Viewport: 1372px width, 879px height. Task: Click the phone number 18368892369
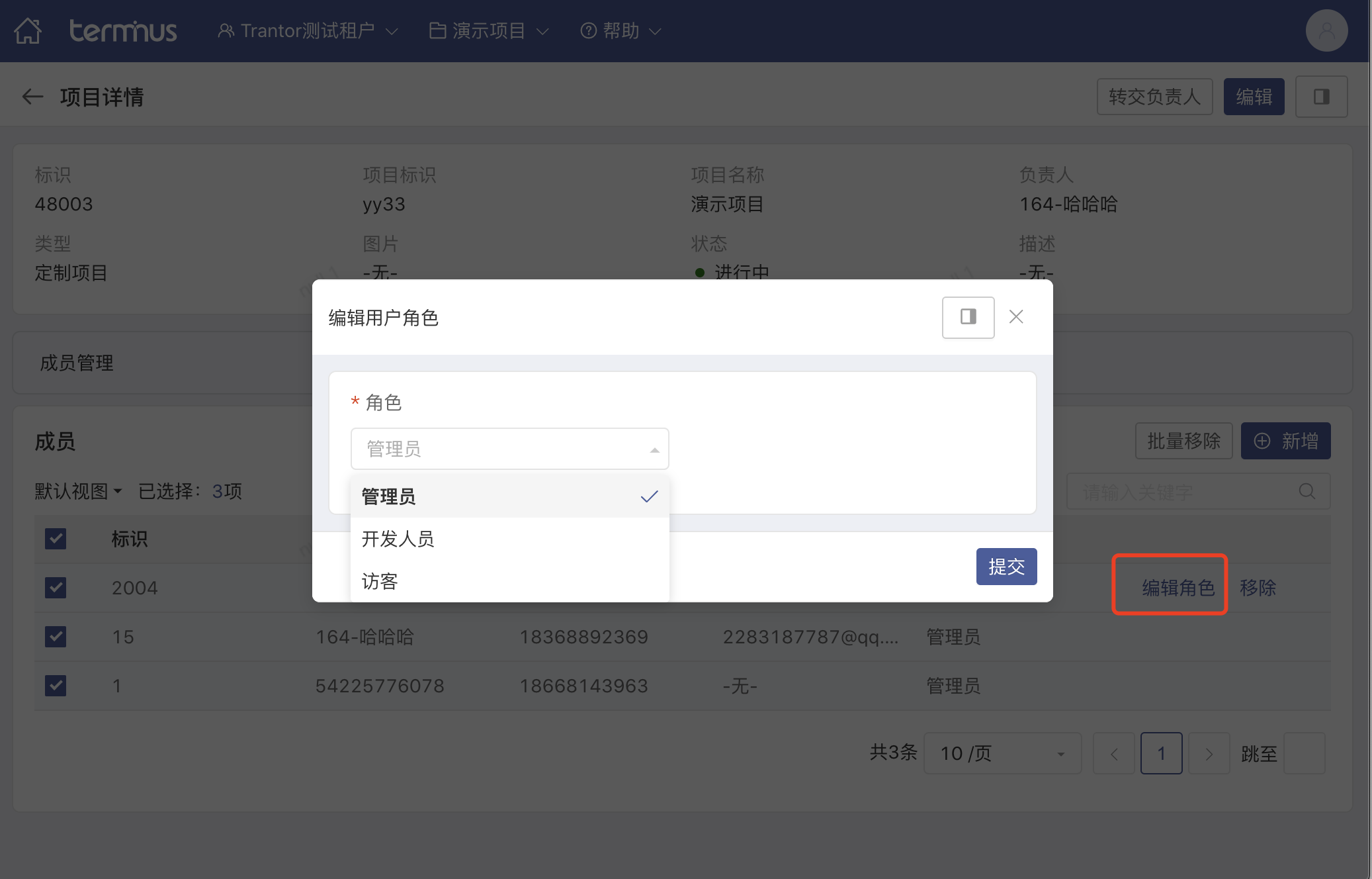coord(583,637)
